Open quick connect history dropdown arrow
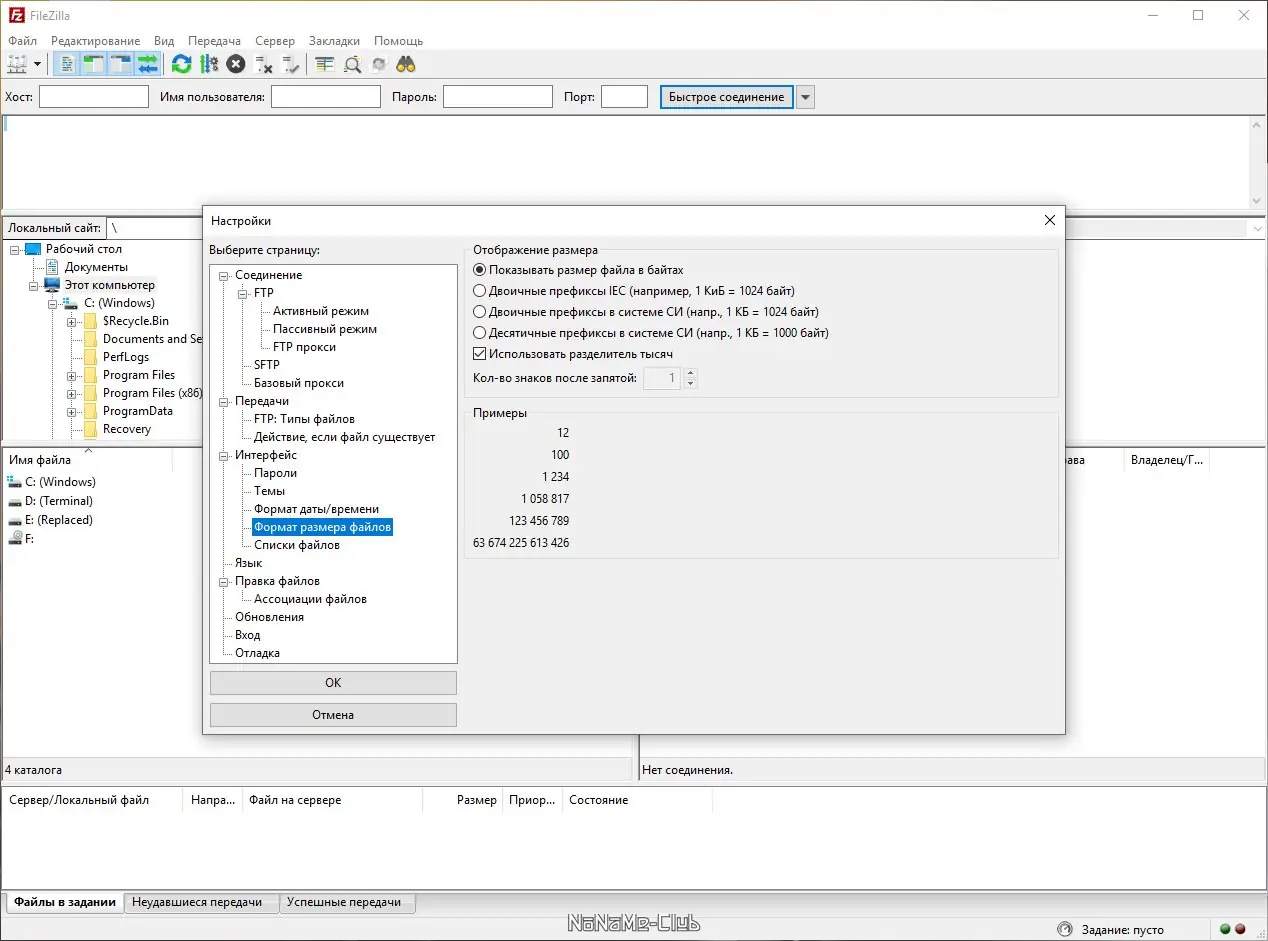1268x941 pixels. (806, 97)
